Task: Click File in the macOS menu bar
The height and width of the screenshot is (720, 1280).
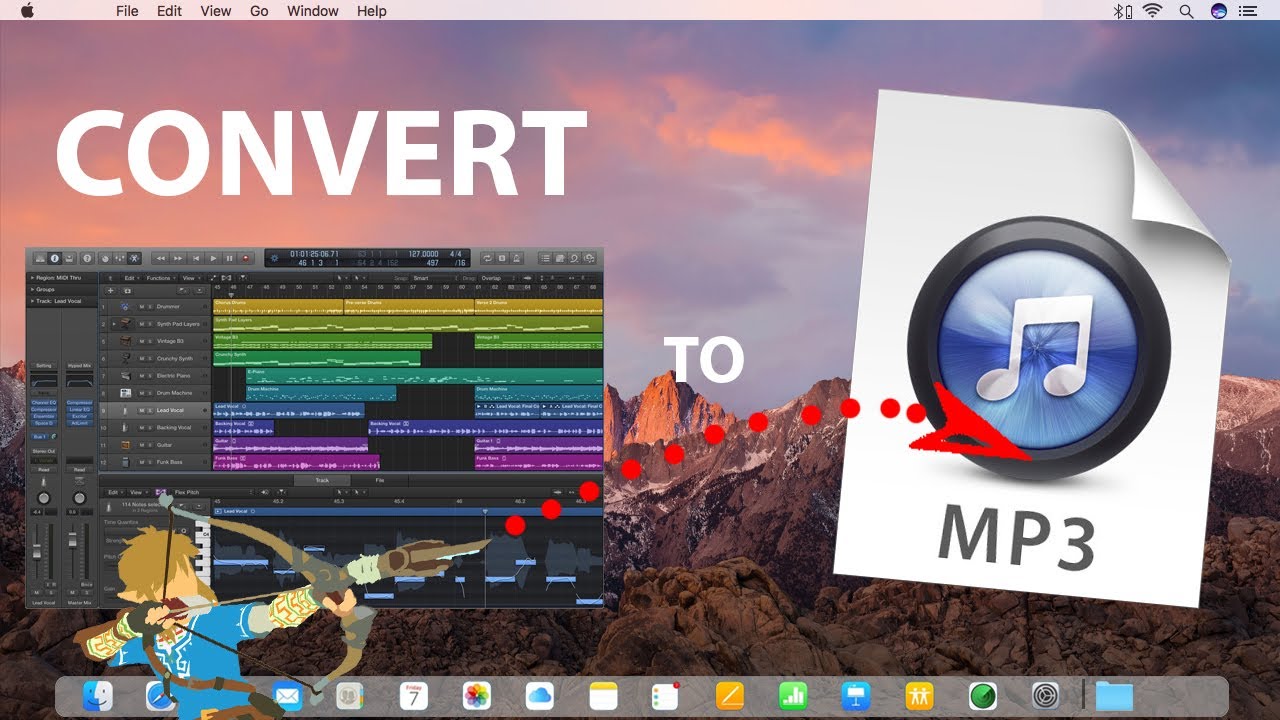Action: [x=127, y=11]
